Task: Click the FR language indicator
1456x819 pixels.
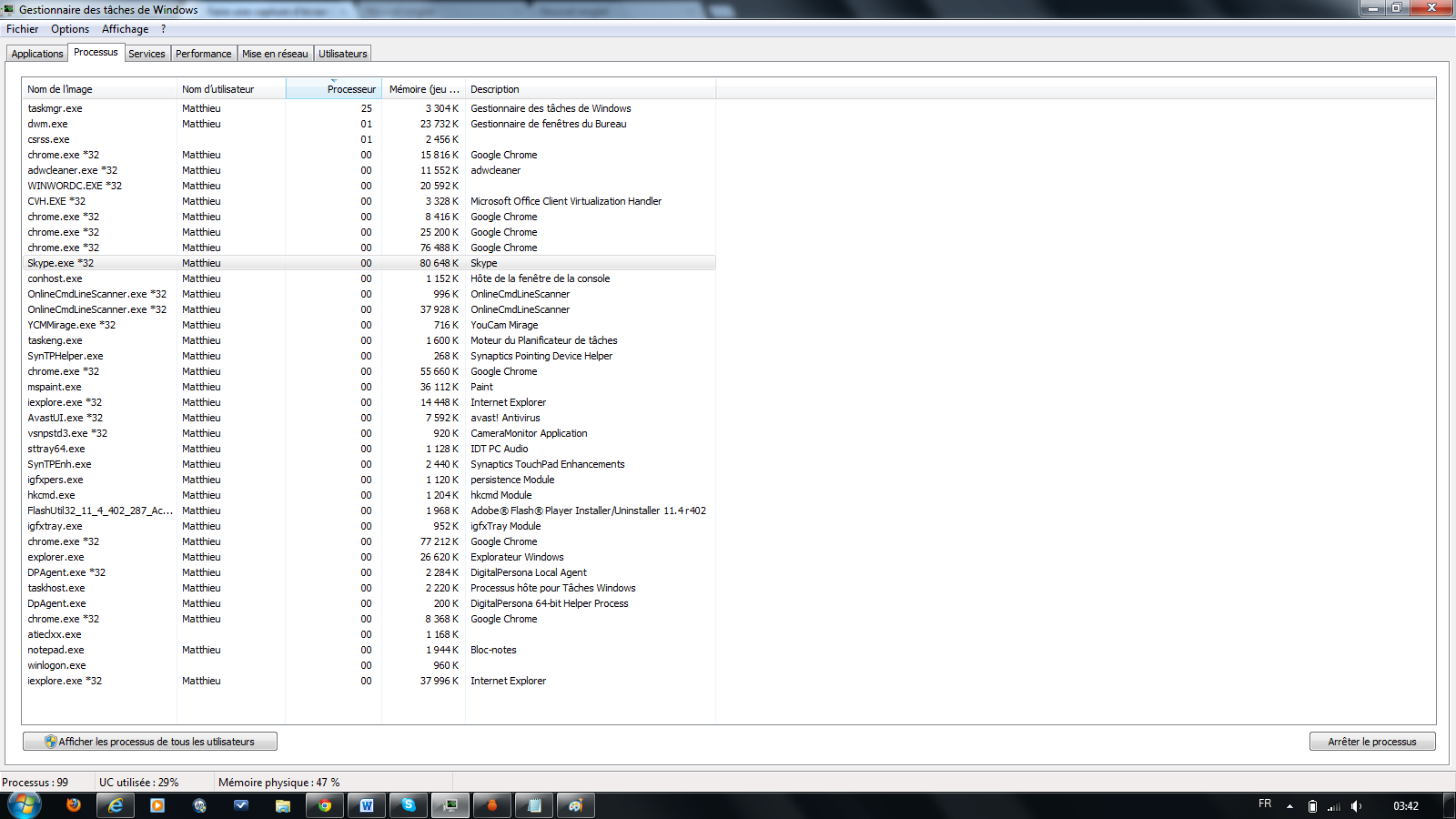Action: pyautogui.click(x=1265, y=804)
